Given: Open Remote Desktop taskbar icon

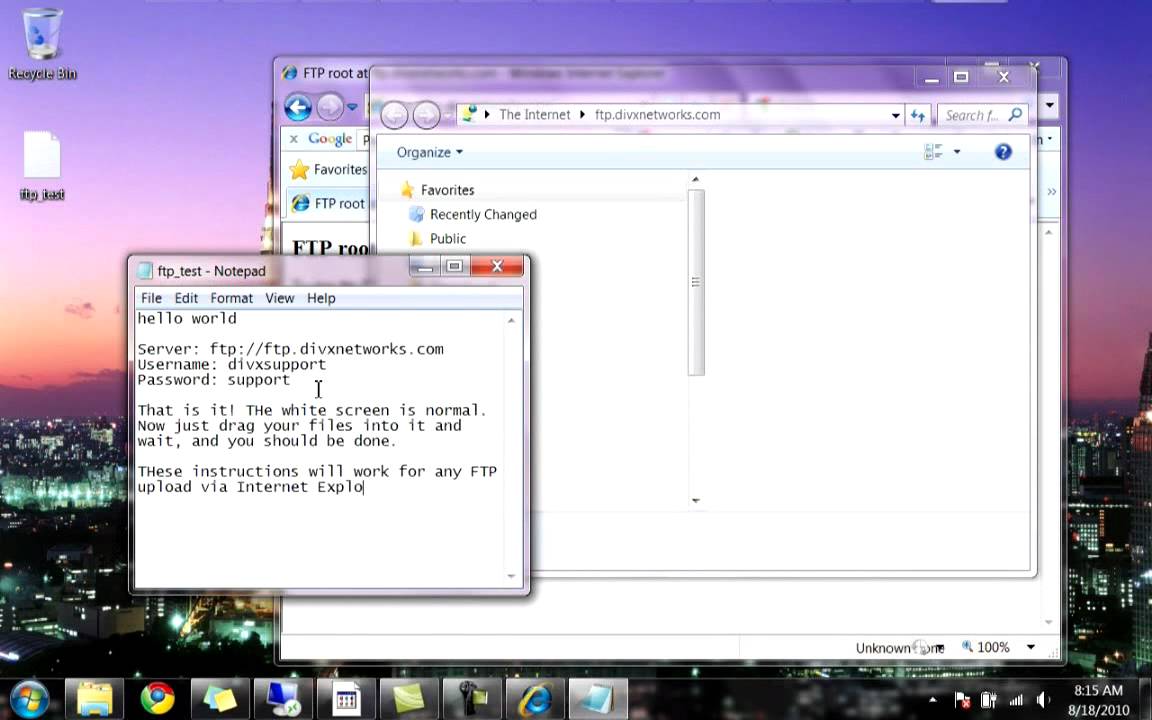Looking at the screenshot, I should click(x=282, y=699).
